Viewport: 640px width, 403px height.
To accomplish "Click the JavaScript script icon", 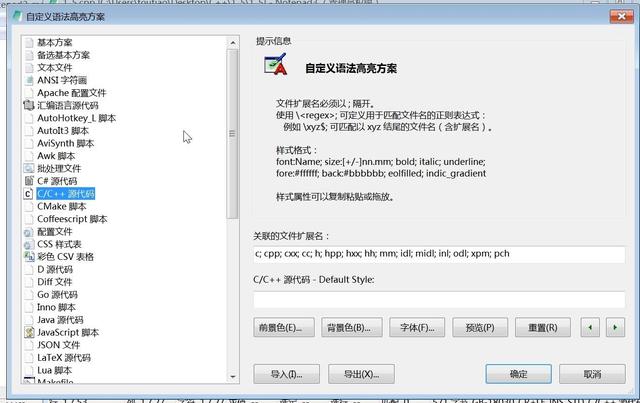I will pyautogui.click(x=29, y=332).
